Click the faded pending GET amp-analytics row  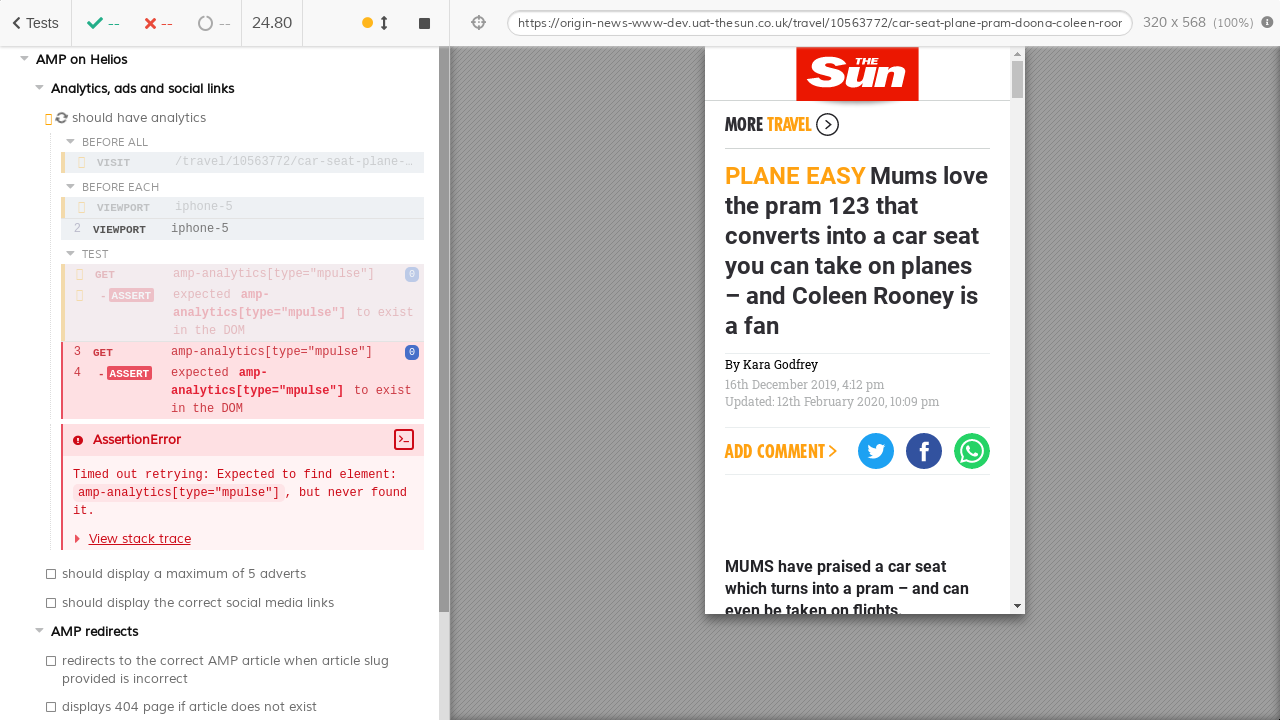[x=243, y=274]
